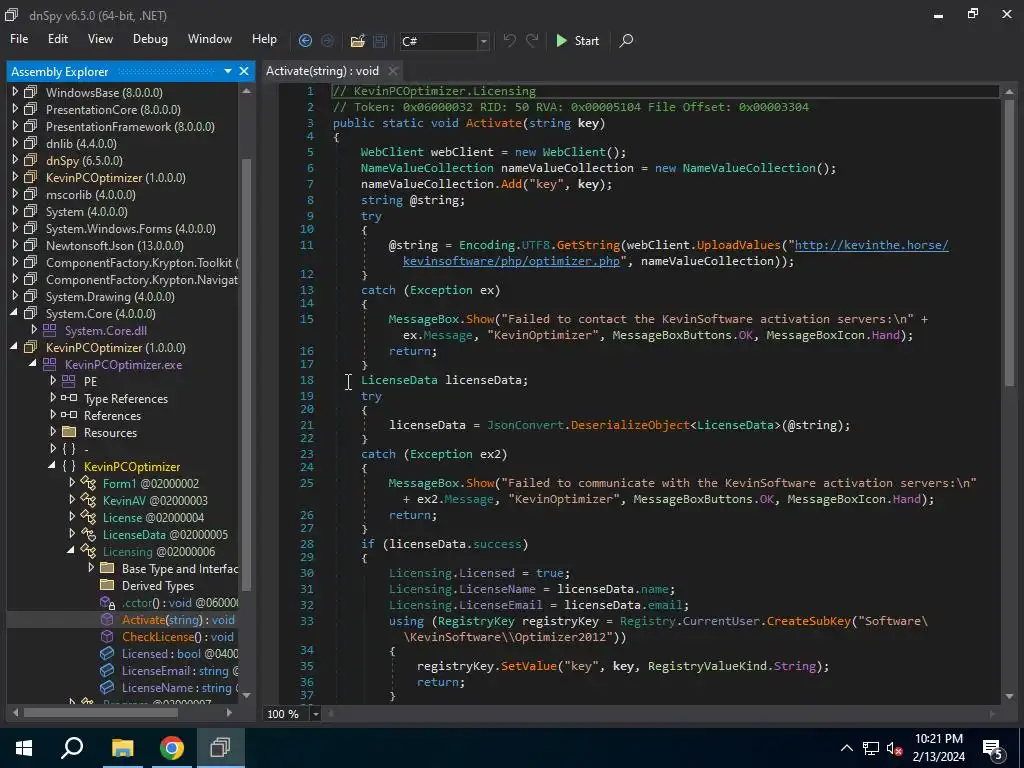Click the PE node icon

(x=69, y=381)
